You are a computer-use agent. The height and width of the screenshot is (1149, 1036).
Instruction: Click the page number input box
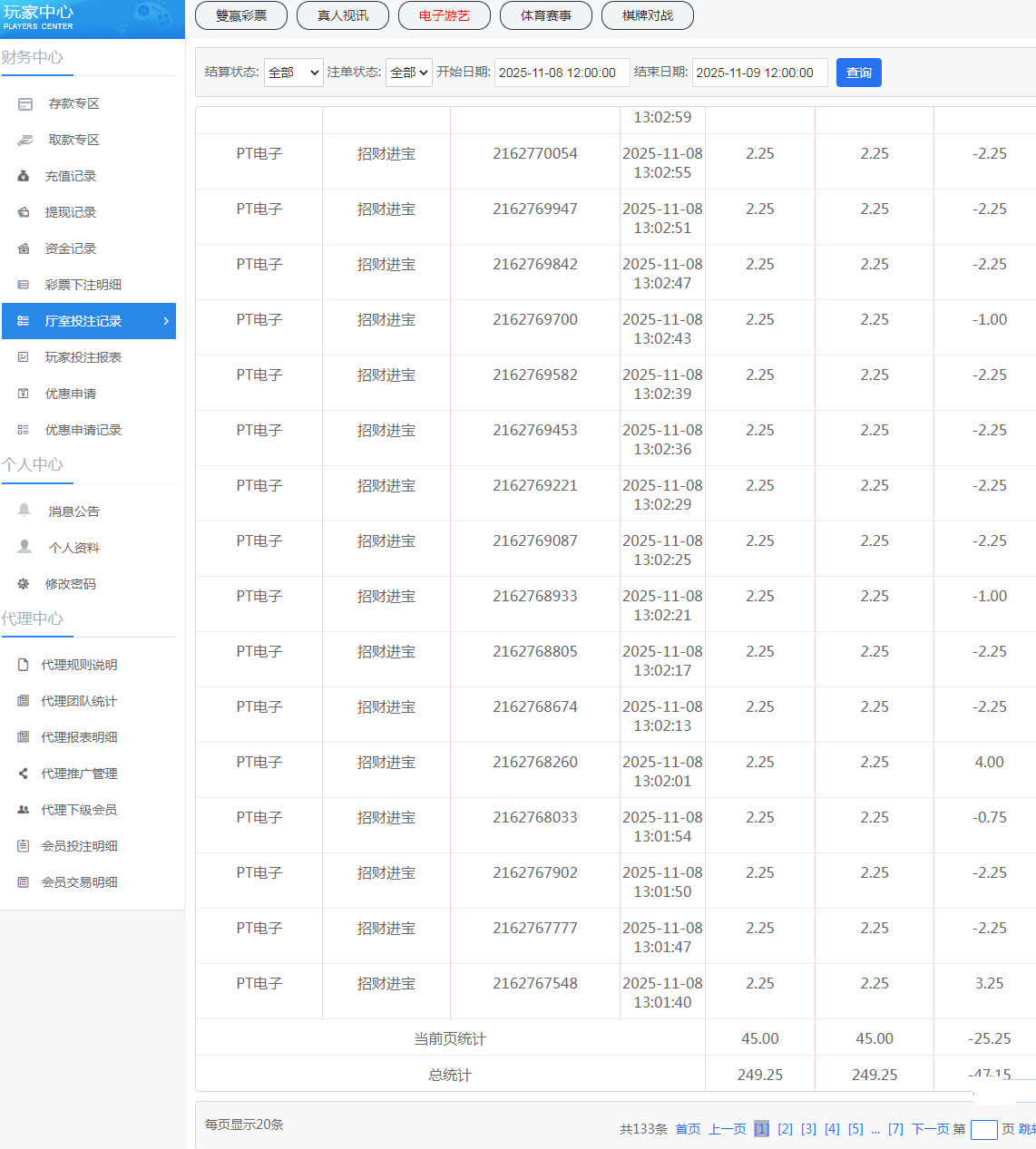click(x=983, y=1129)
